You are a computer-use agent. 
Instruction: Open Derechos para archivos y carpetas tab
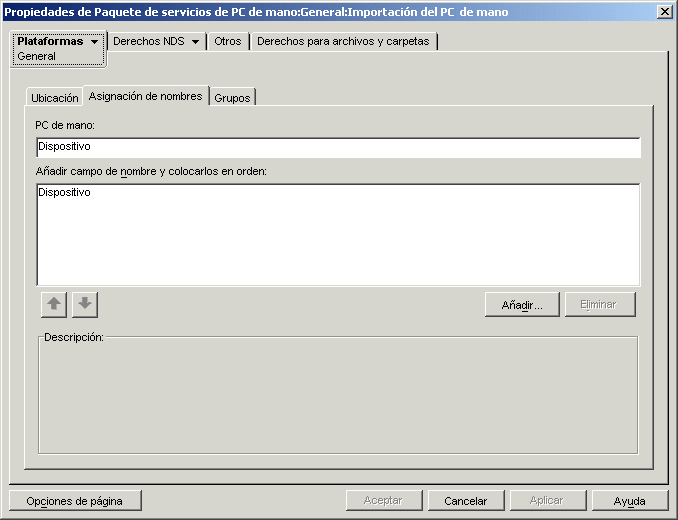[x=343, y=41]
